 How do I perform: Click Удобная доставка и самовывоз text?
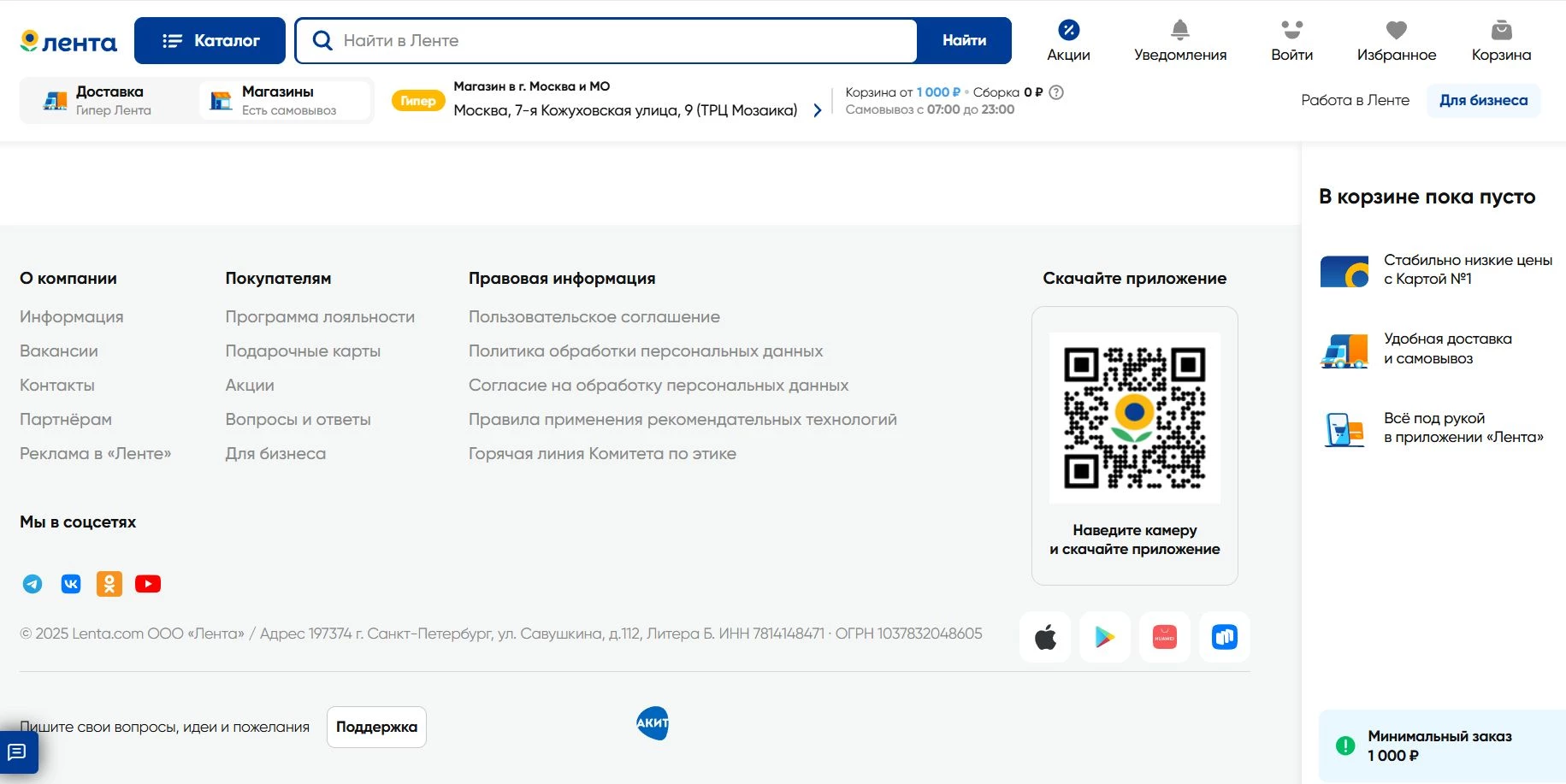pyautogui.click(x=1448, y=349)
